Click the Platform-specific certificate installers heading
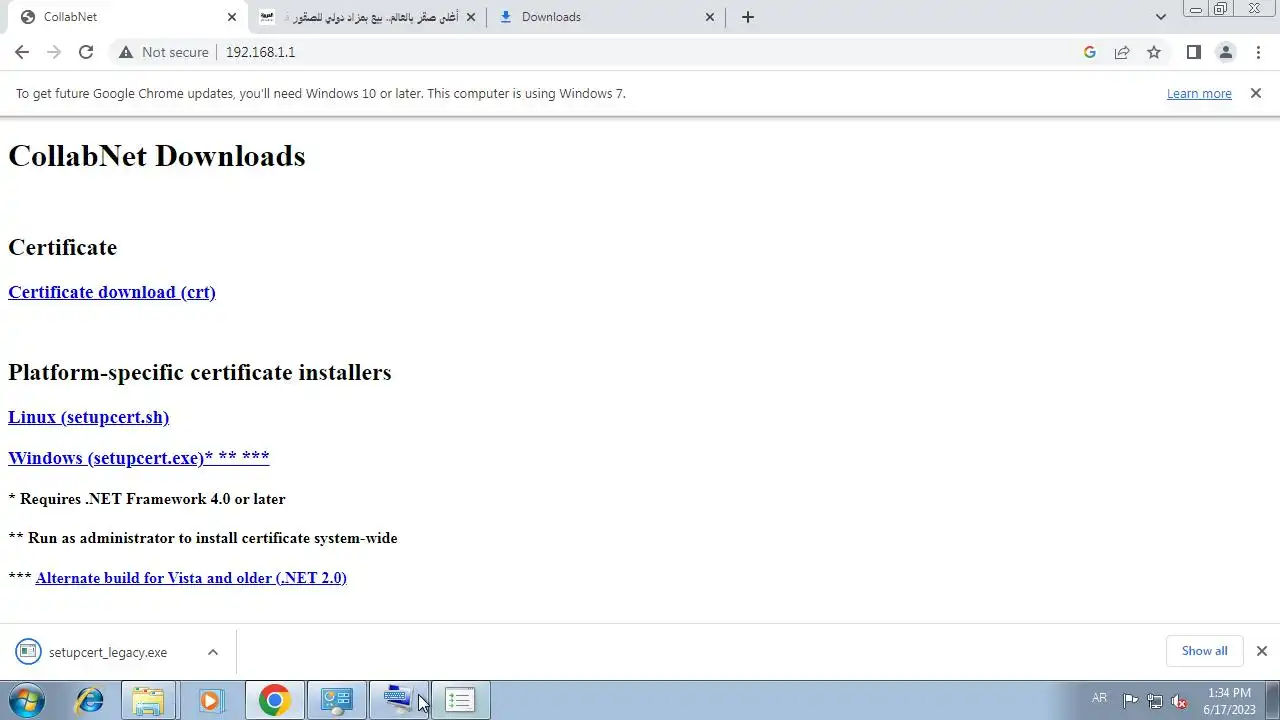The height and width of the screenshot is (720, 1280). tap(200, 372)
